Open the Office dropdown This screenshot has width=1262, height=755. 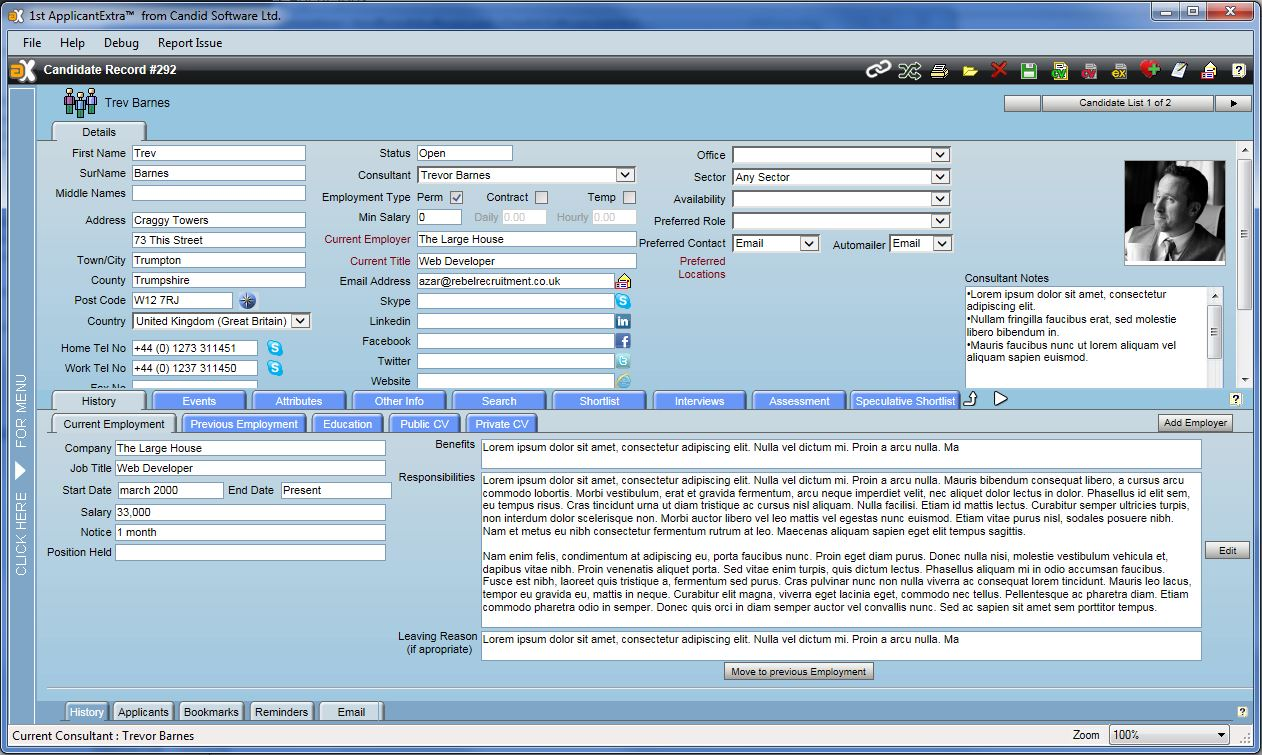[x=939, y=155]
